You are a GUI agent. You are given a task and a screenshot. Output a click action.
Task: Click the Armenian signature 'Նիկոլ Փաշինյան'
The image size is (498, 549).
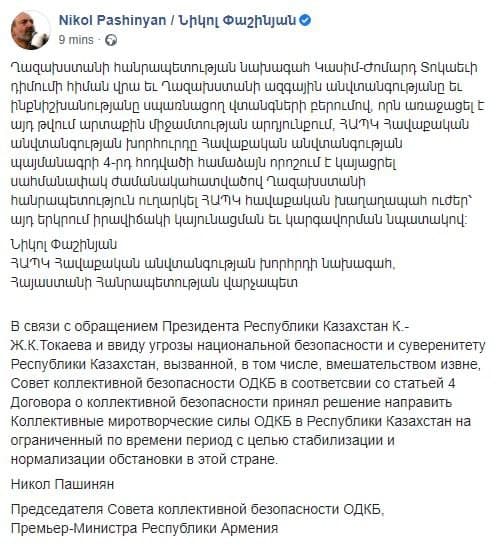click(64, 244)
